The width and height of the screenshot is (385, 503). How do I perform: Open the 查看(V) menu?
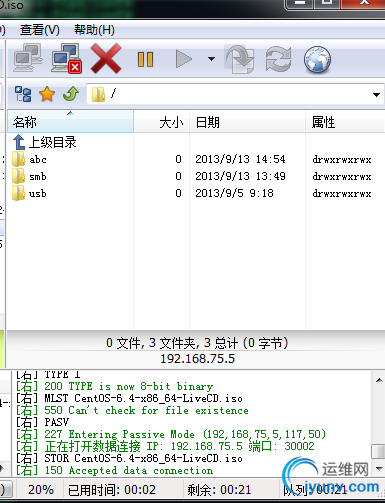pyautogui.click(x=40, y=30)
